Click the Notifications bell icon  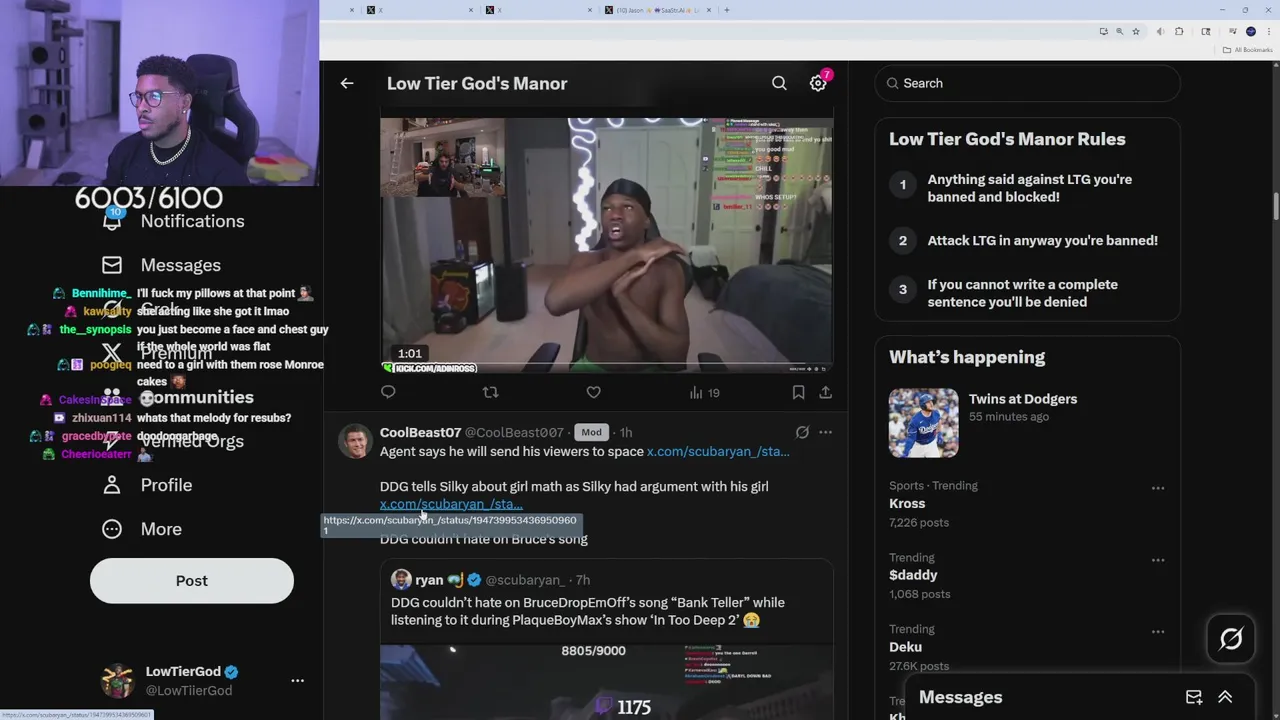point(112,220)
